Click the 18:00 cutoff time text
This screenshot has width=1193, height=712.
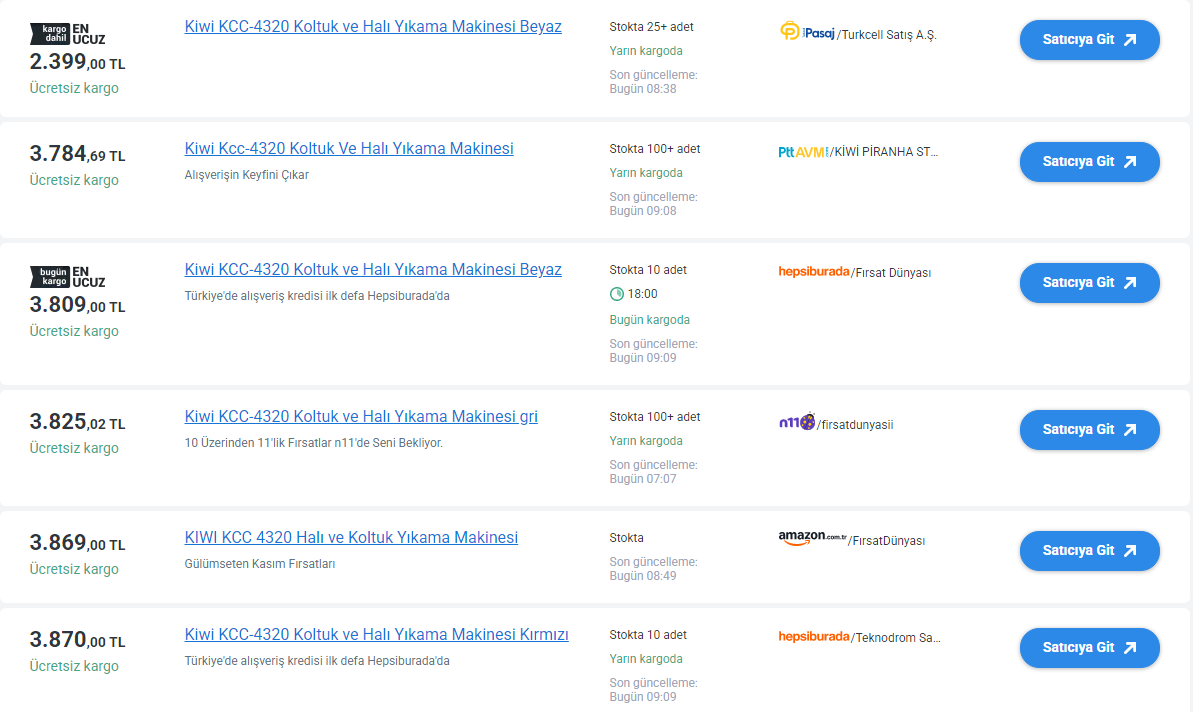642,294
